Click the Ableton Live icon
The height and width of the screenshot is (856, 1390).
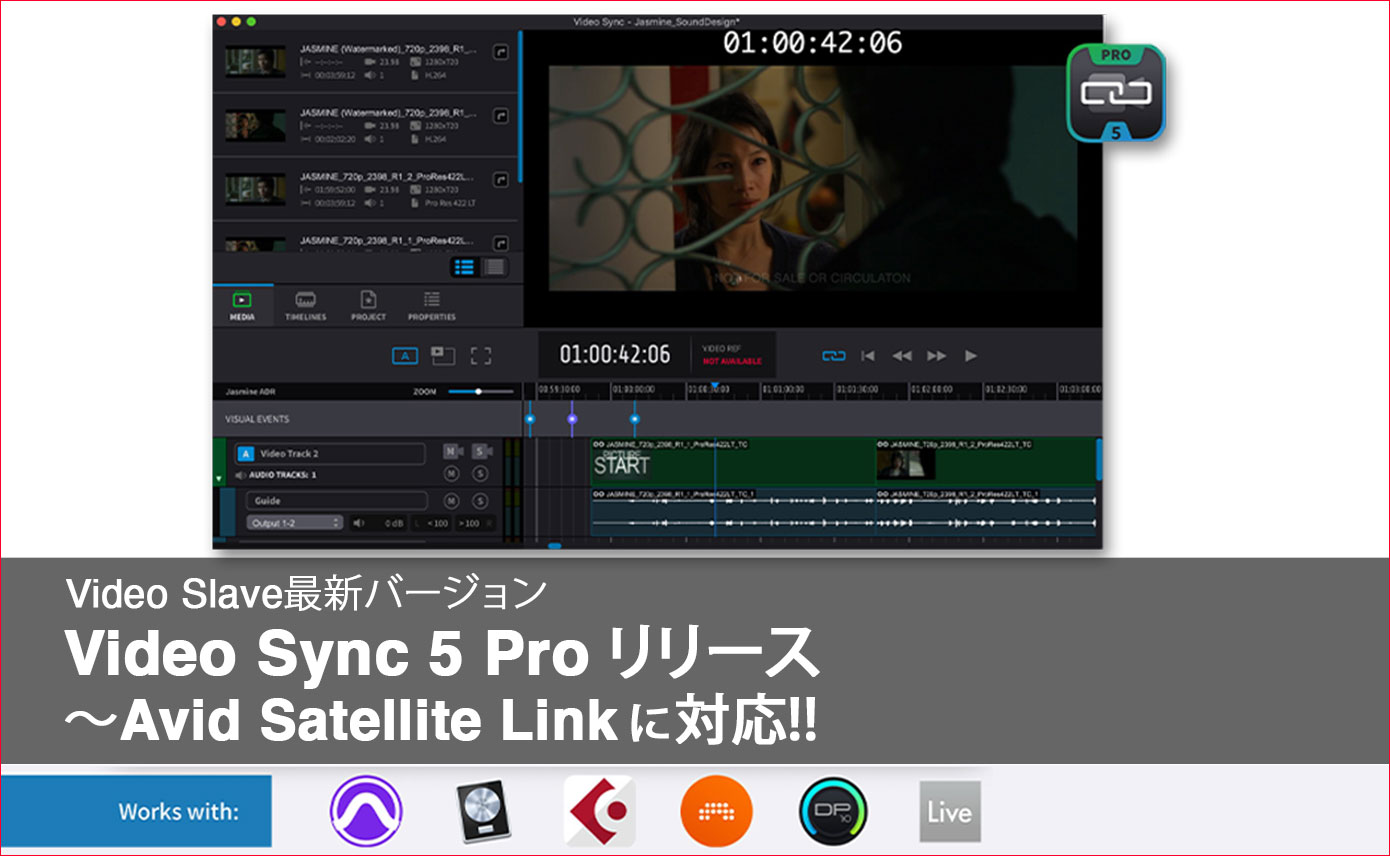pyautogui.click(x=950, y=812)
